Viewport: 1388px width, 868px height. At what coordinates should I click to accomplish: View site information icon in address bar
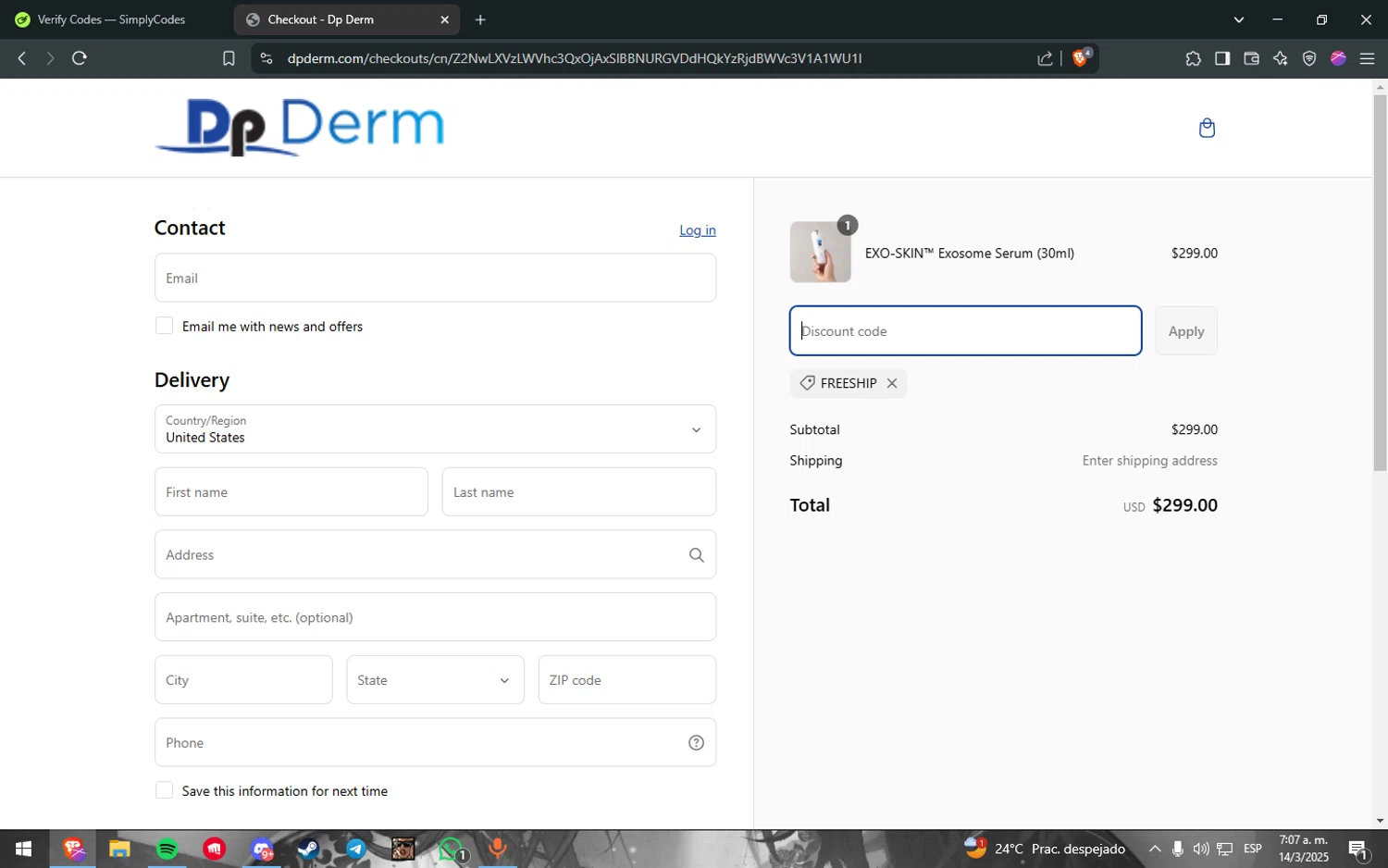[x=266, y=58]
